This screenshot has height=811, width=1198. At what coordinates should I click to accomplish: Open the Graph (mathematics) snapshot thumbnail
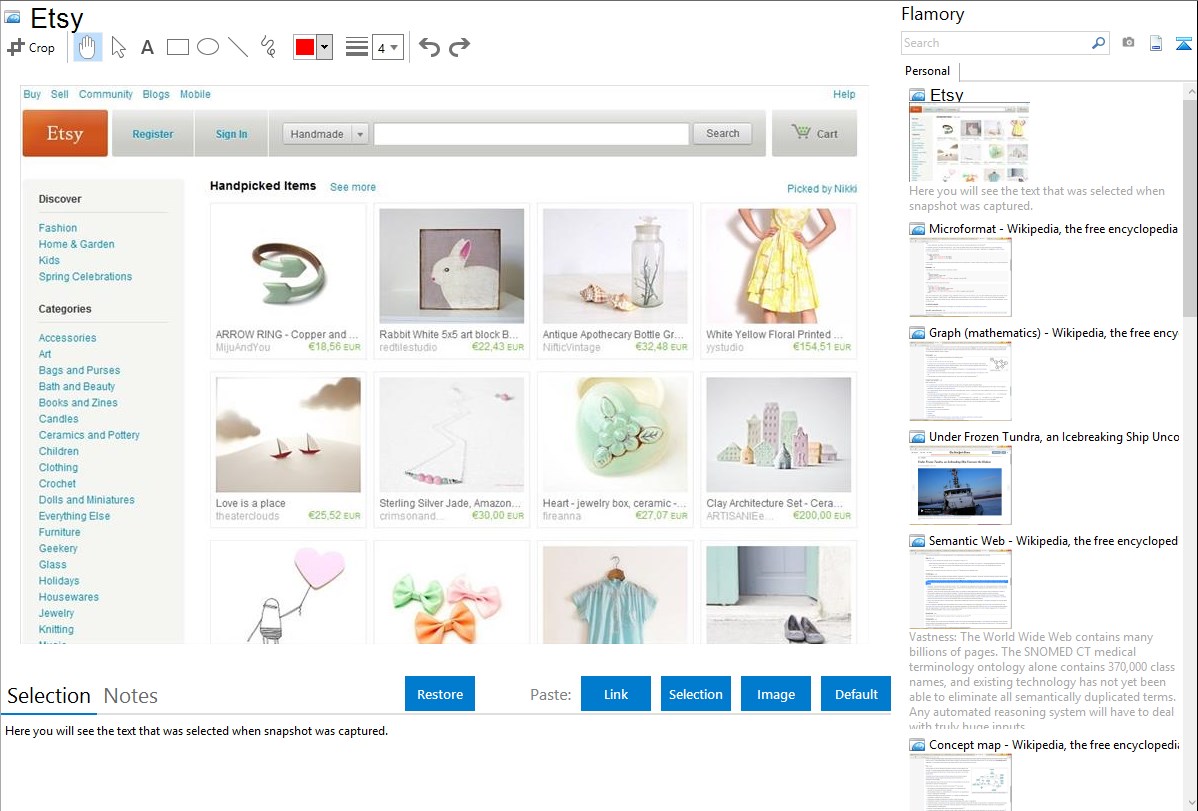[x=960, y=381]
